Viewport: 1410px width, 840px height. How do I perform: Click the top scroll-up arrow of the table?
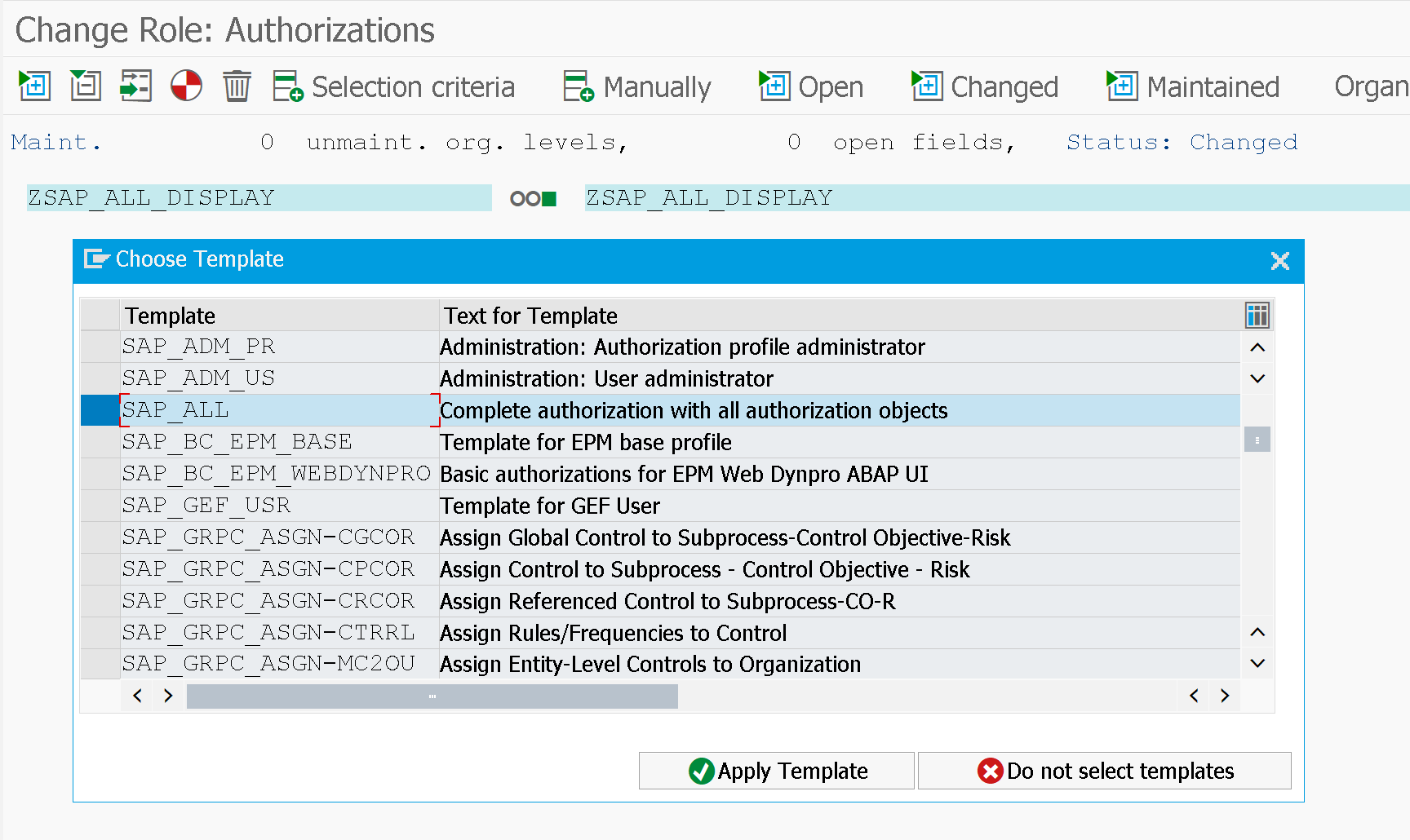(x=1257, y=347)
